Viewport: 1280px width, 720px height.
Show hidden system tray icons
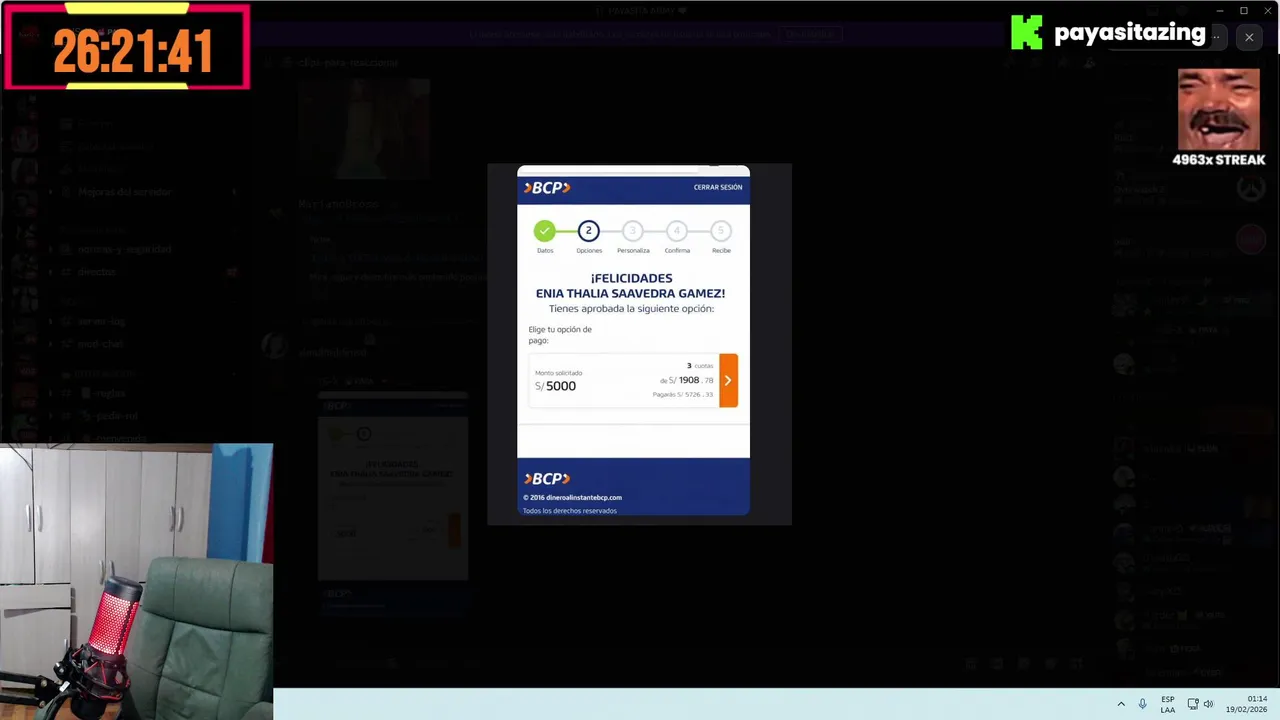pyautogui.click(x=1121, y=704)
